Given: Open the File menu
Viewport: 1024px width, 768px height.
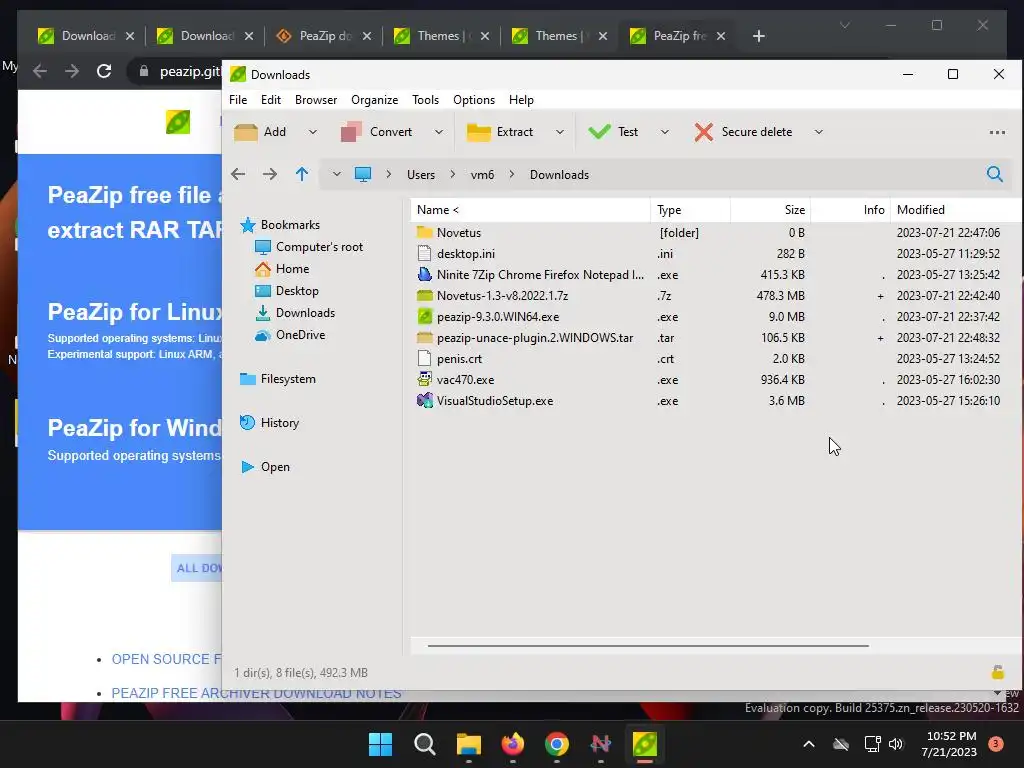Looking at the screenshot, I should click(238, 100).
